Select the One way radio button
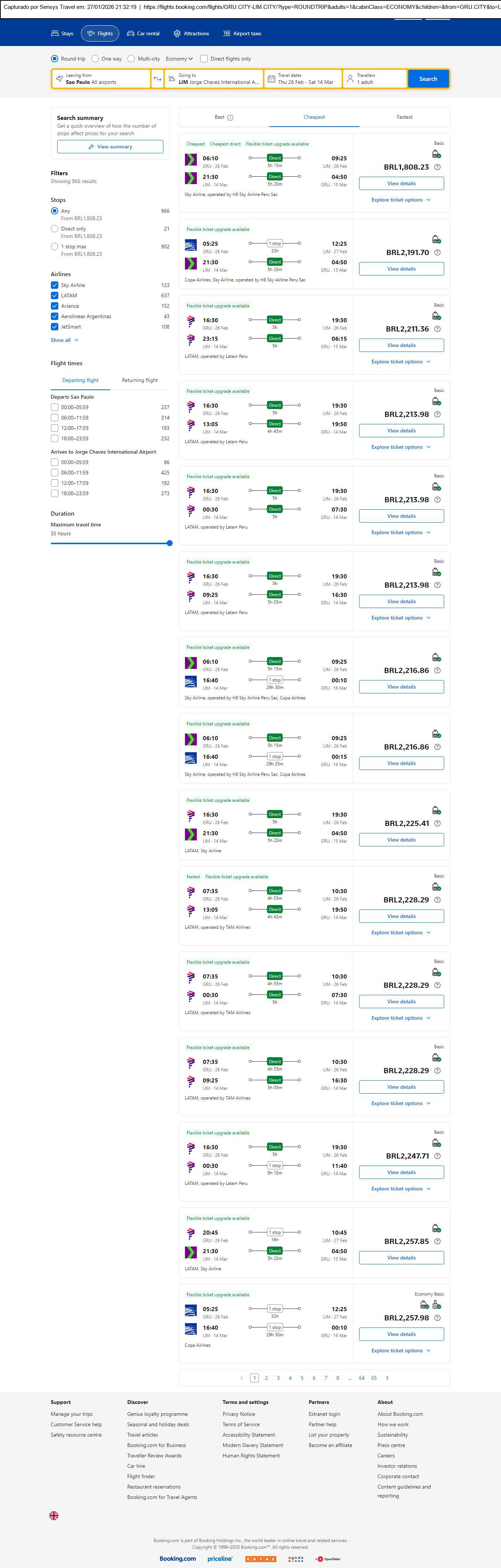This screenshot has width=501, height=1568. pyautogui.click(x=95, y=59)
